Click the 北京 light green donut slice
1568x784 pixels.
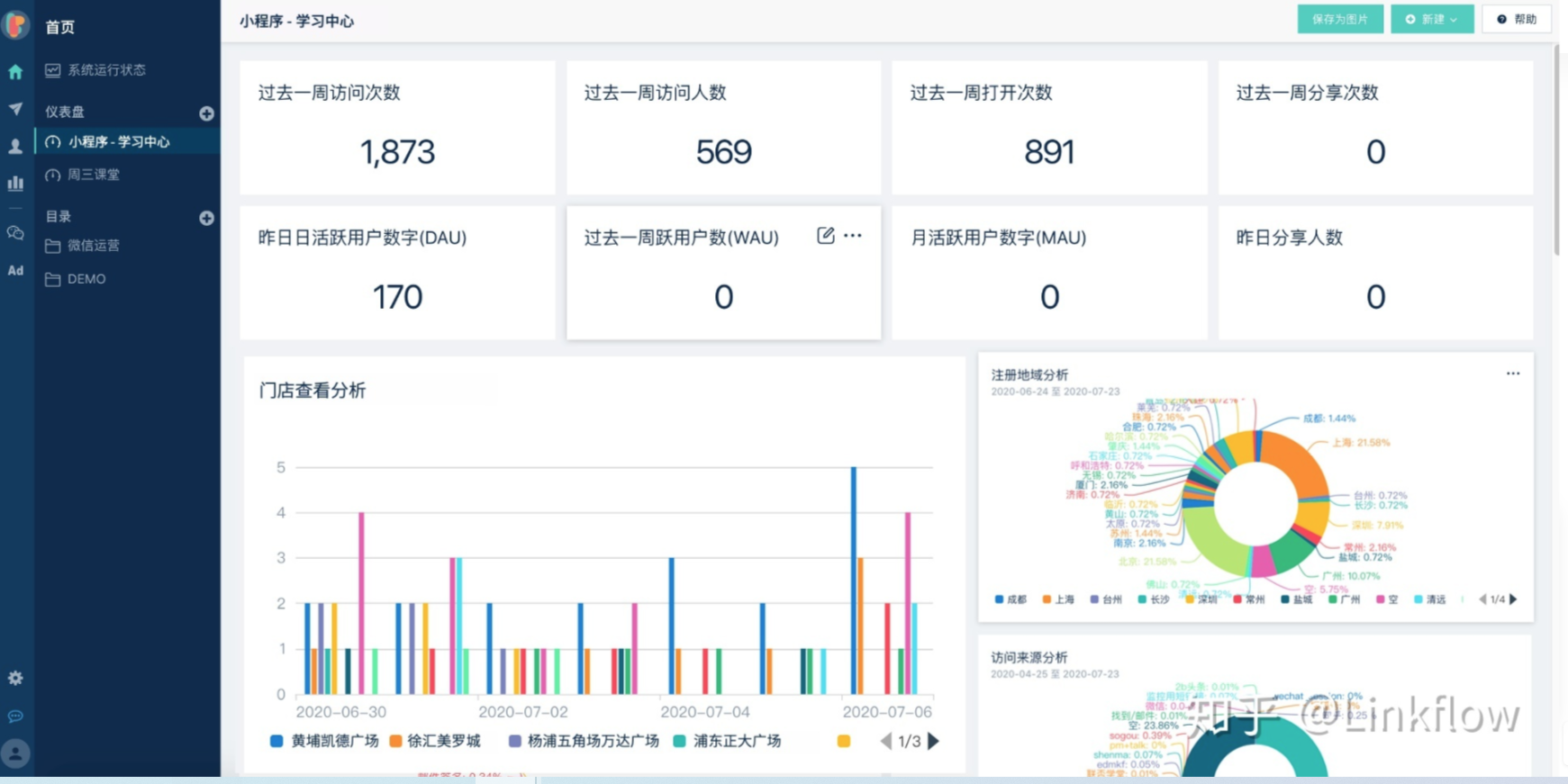pos(1212,542)
